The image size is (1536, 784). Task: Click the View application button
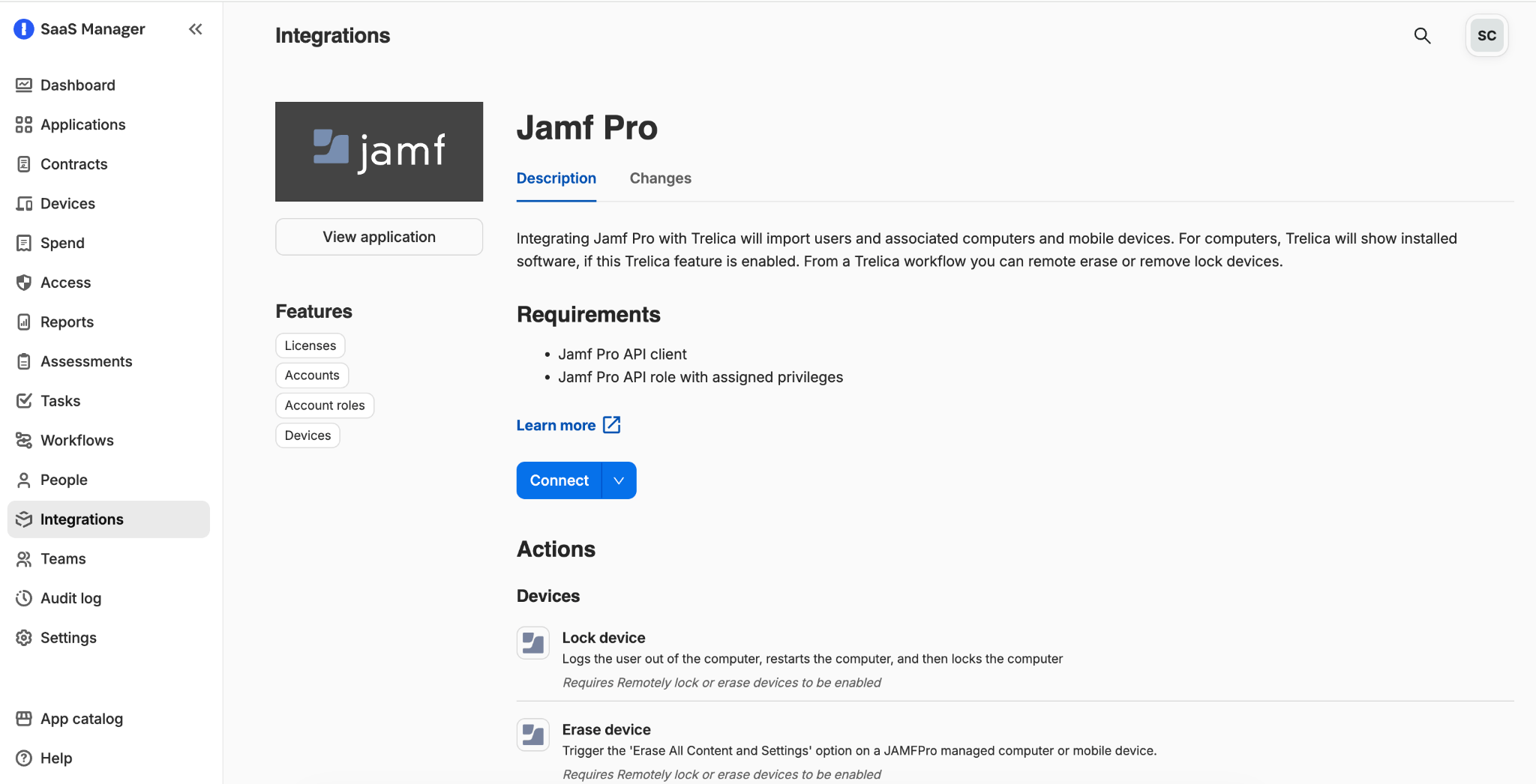[x=379, y=237]
